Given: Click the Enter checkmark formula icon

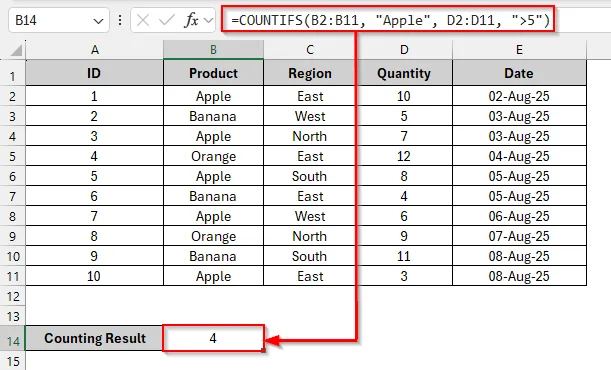Looking at the screenshot, I should point(166,20).
